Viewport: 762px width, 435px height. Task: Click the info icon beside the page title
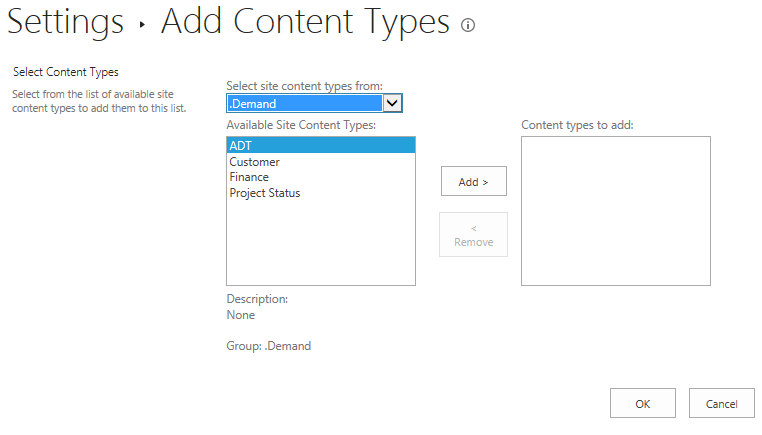click(467, 25)
